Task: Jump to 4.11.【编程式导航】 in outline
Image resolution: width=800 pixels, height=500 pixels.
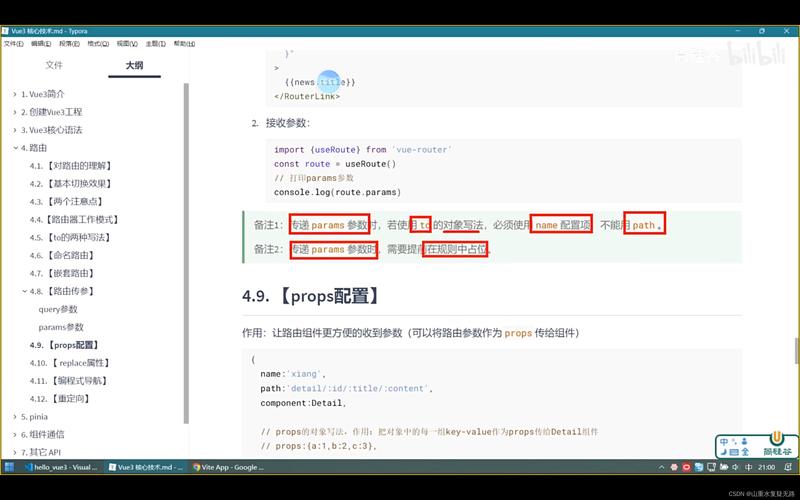Action: point(69,381)
